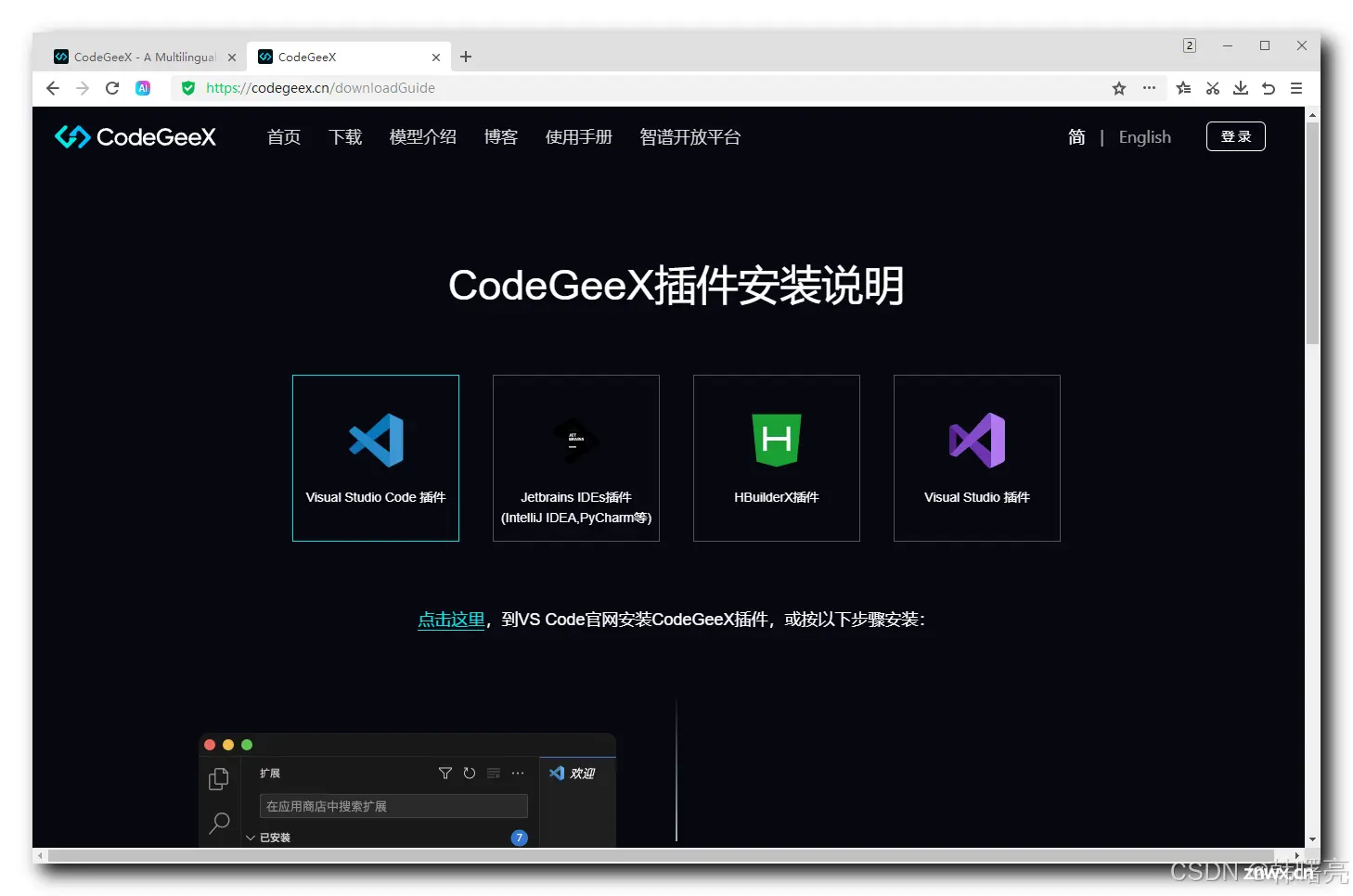Image resolution: width=1353 pixels, height=896 pixels.
Task: Open the favorites list icon
Action: click(x=1183, y=88)
